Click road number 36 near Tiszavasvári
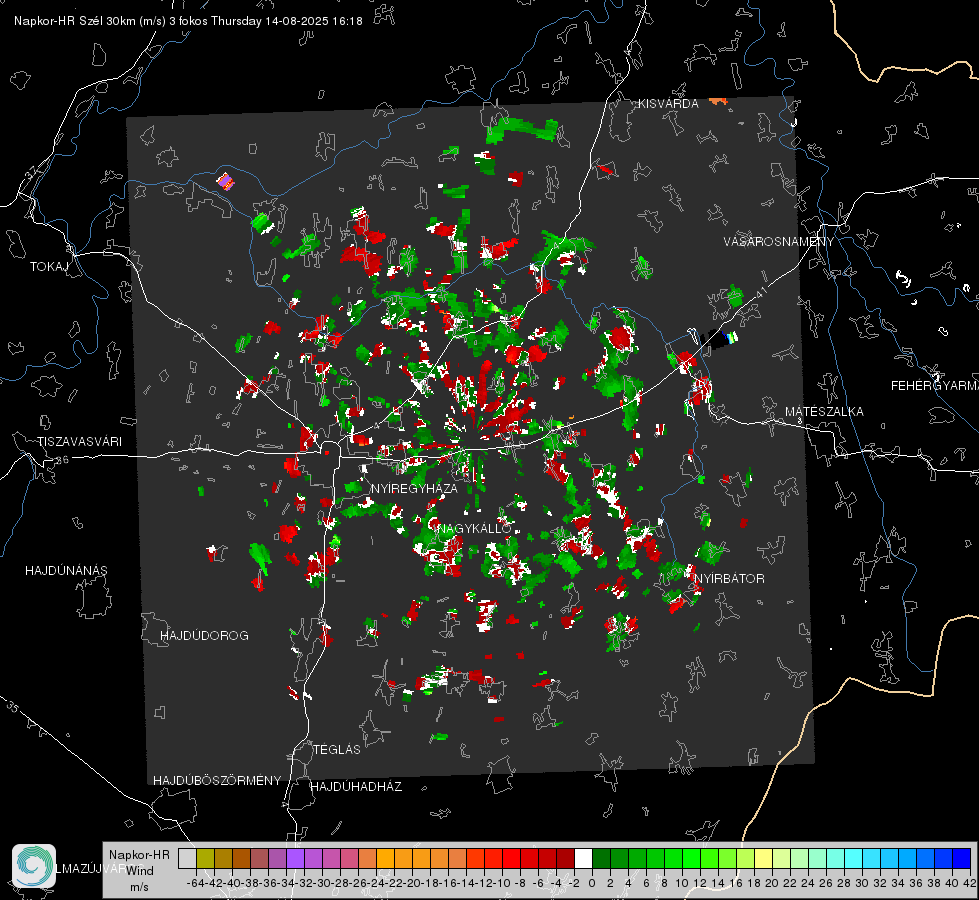979x900 pixels. coord(62,460)
